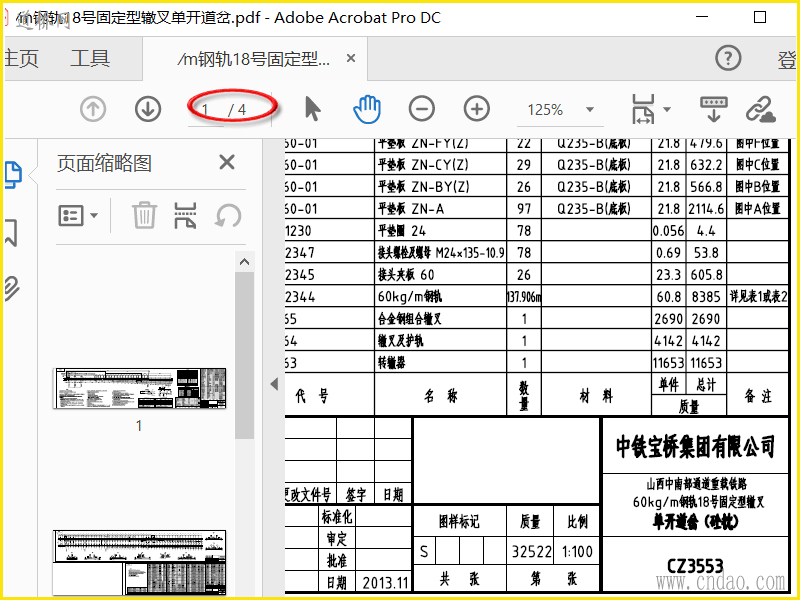The height and width of the screenshot is (600, 800).
Task: Click the thumbnail panel scroll up arrow
Action: tap(244, 262)
